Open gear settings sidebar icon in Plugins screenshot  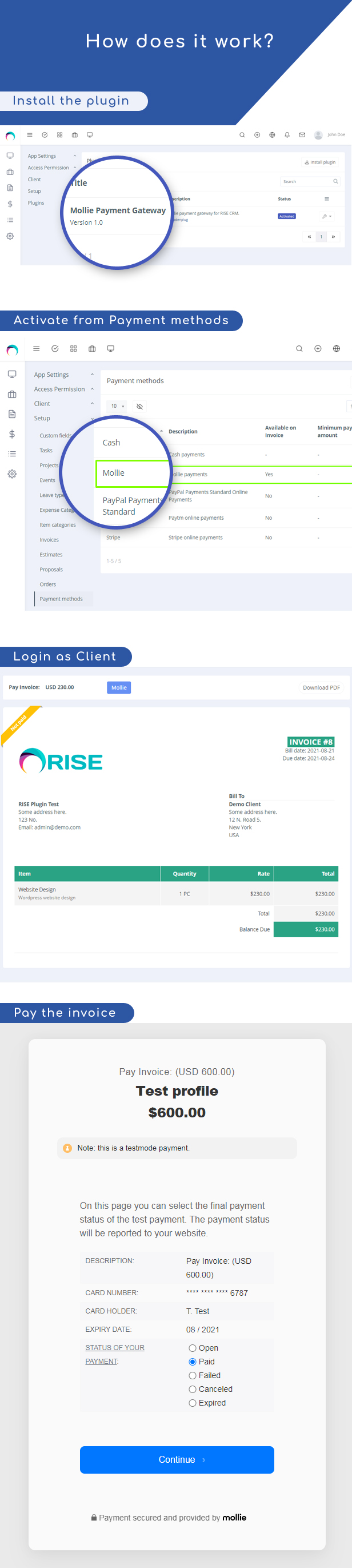coord(10,236)
